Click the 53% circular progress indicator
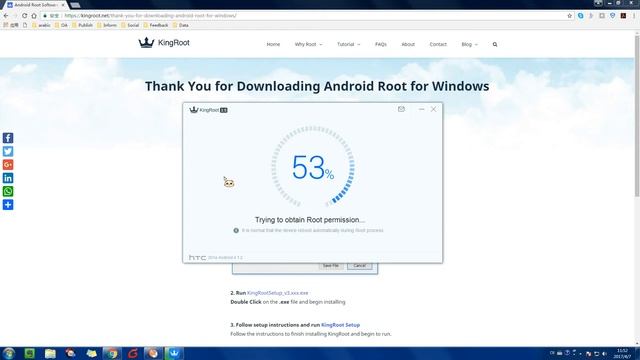 click(313, 167)
